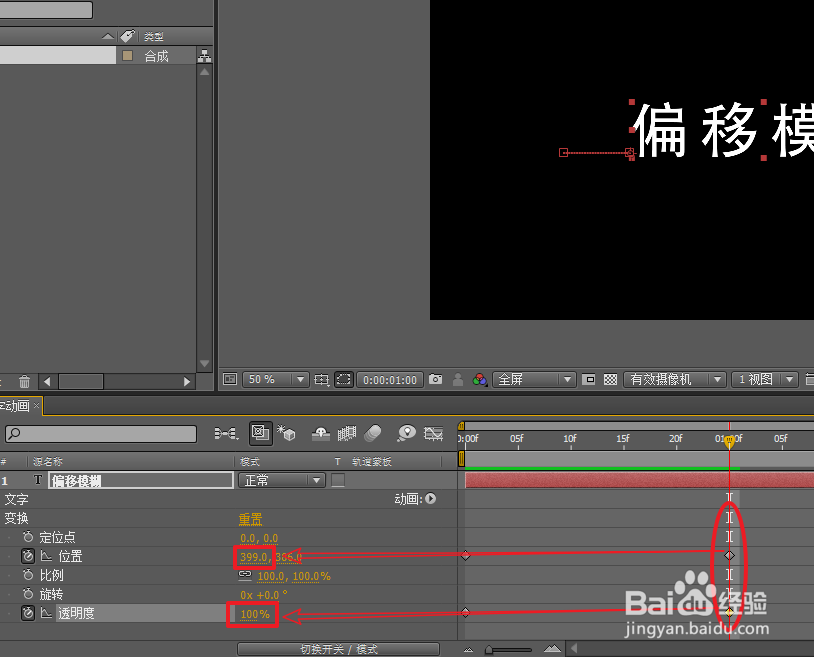Click the 源名称 column header

click(x=47, y=461)
